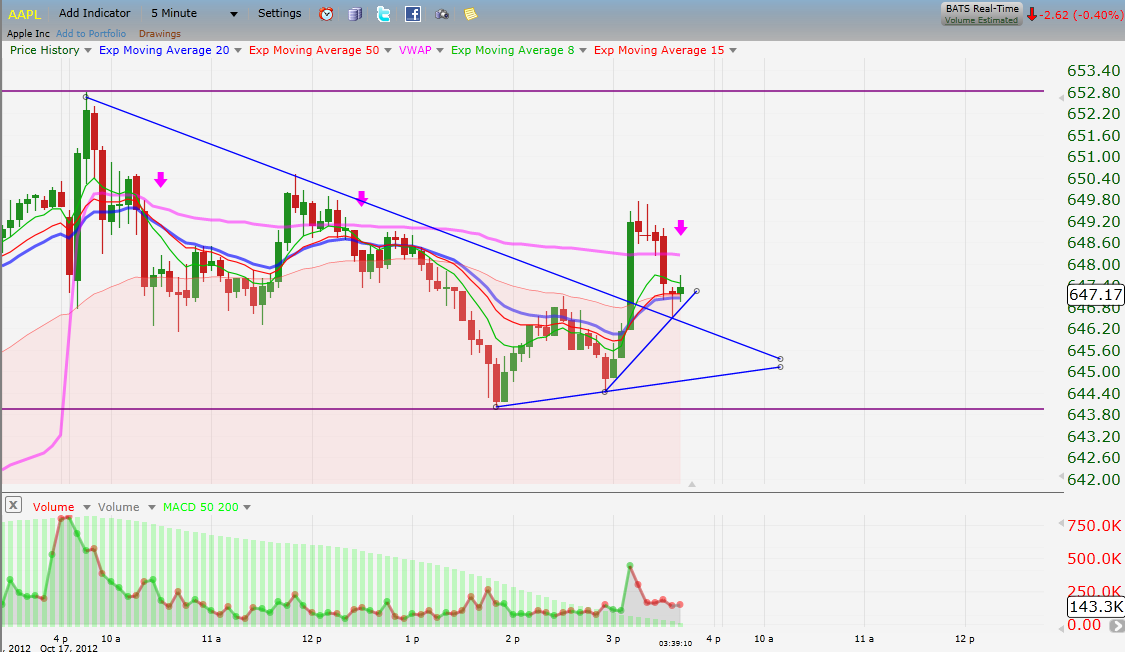1125x652 pixels.
Task: Click the -2.62 (-0.40%) price change
Action: coord(1082,14)
